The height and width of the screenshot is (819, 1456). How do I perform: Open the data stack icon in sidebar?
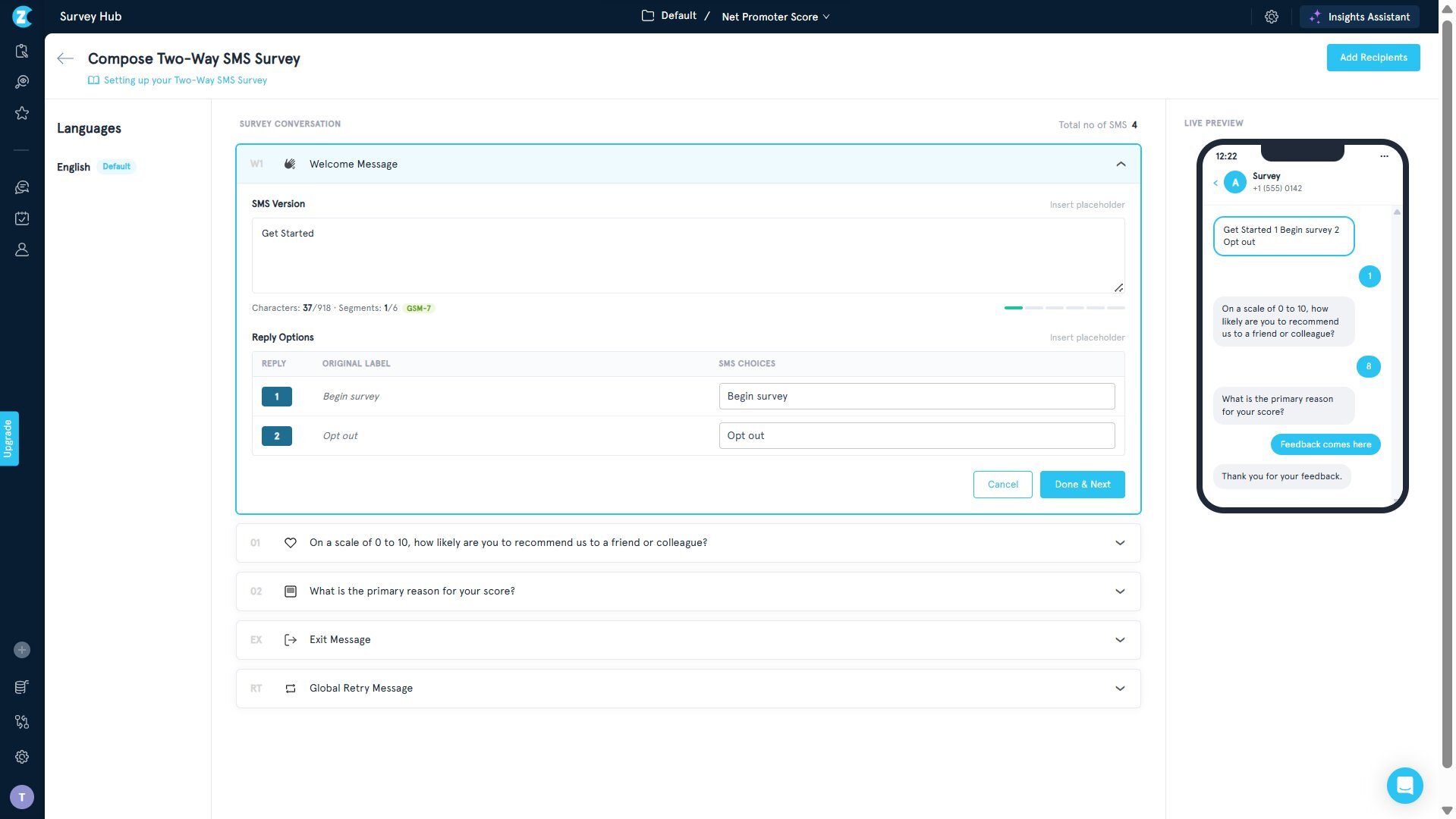[x=22, y=687]
